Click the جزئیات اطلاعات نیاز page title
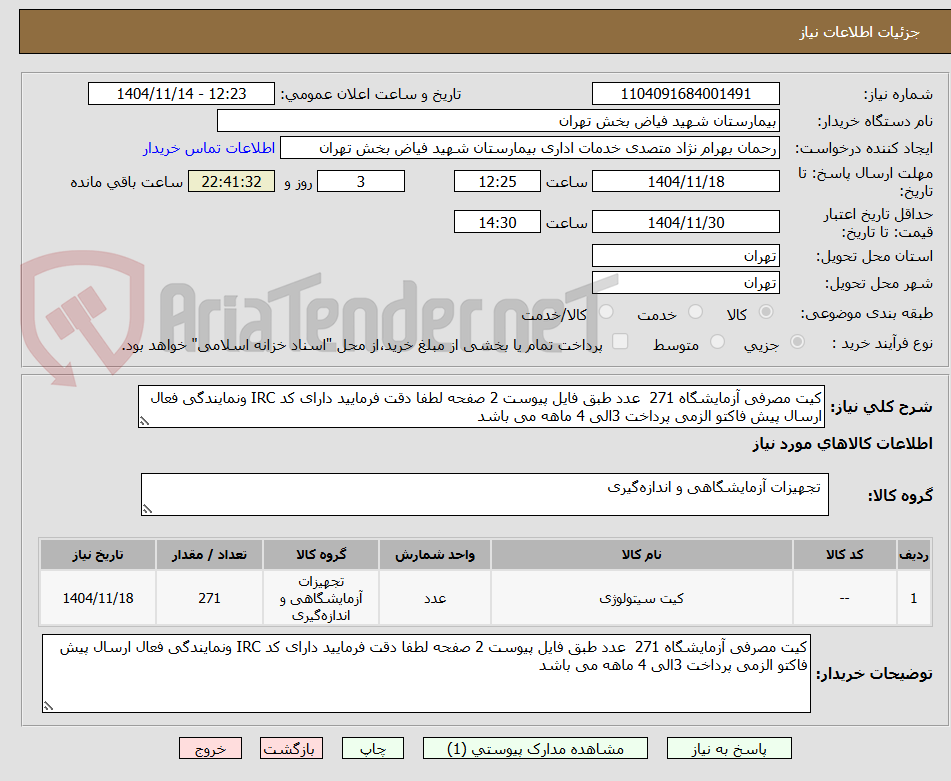This screenshot has height=781, width=951. pyautogui.click(x=859, y=32)
